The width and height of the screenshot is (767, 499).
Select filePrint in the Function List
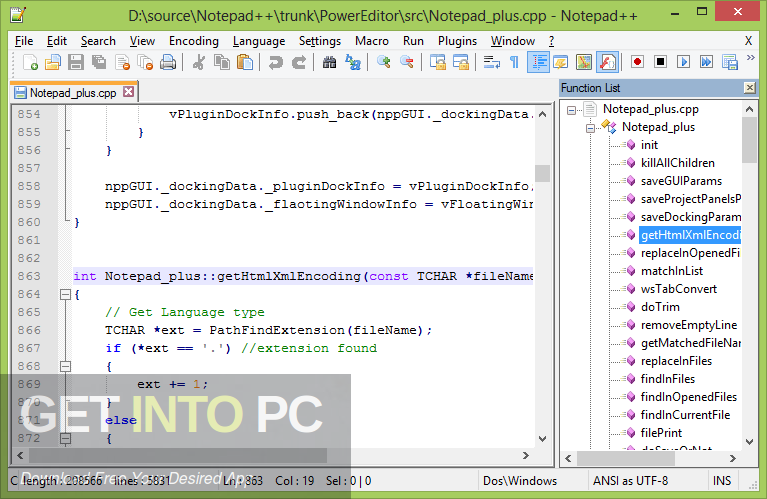[661, 433]
